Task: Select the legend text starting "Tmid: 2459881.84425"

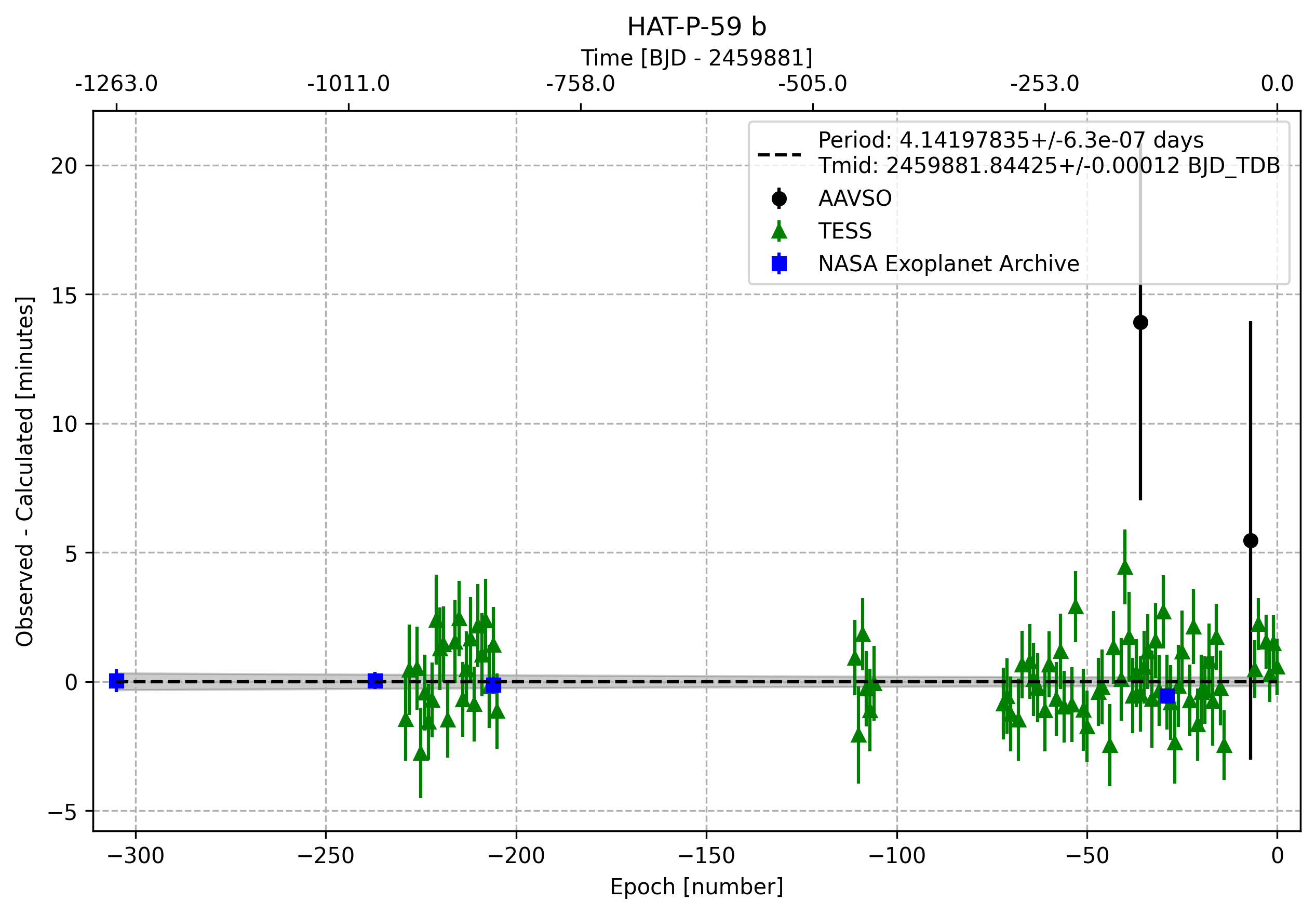Action: [1049, 166]
